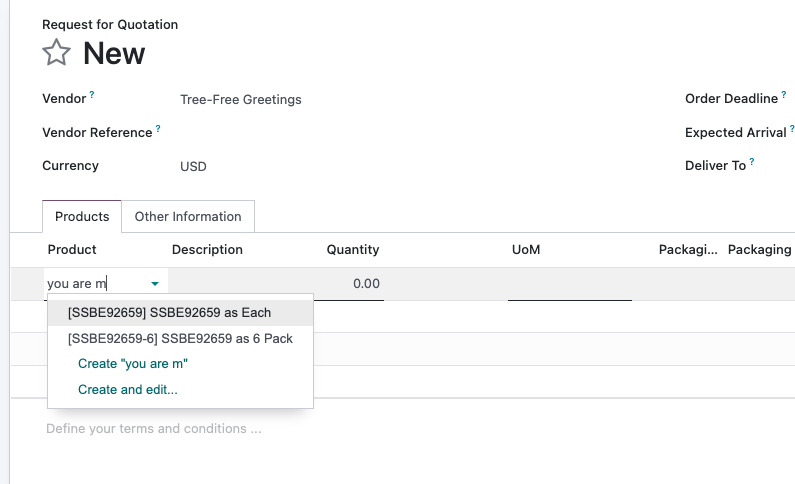
Task: Show Order Deadline help question mark
Action: pos(784,94)
